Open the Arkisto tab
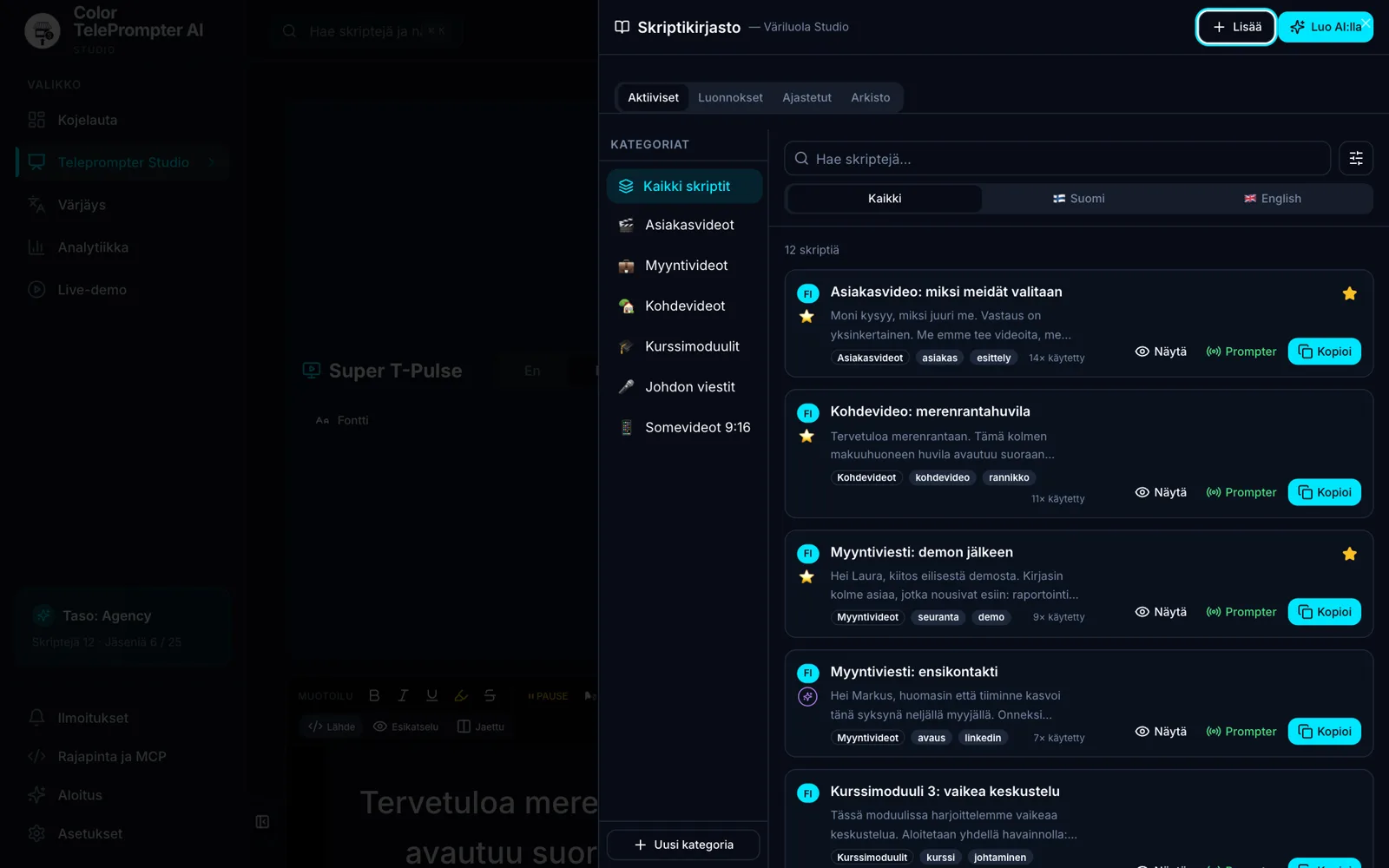 [870, 97]
